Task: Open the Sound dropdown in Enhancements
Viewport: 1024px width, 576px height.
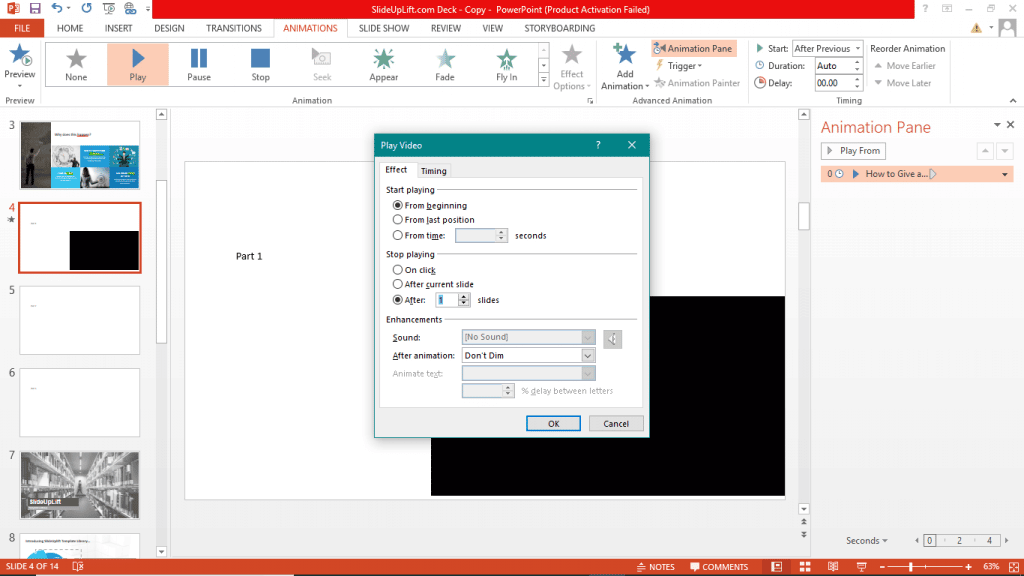Action: click(589, 338)
